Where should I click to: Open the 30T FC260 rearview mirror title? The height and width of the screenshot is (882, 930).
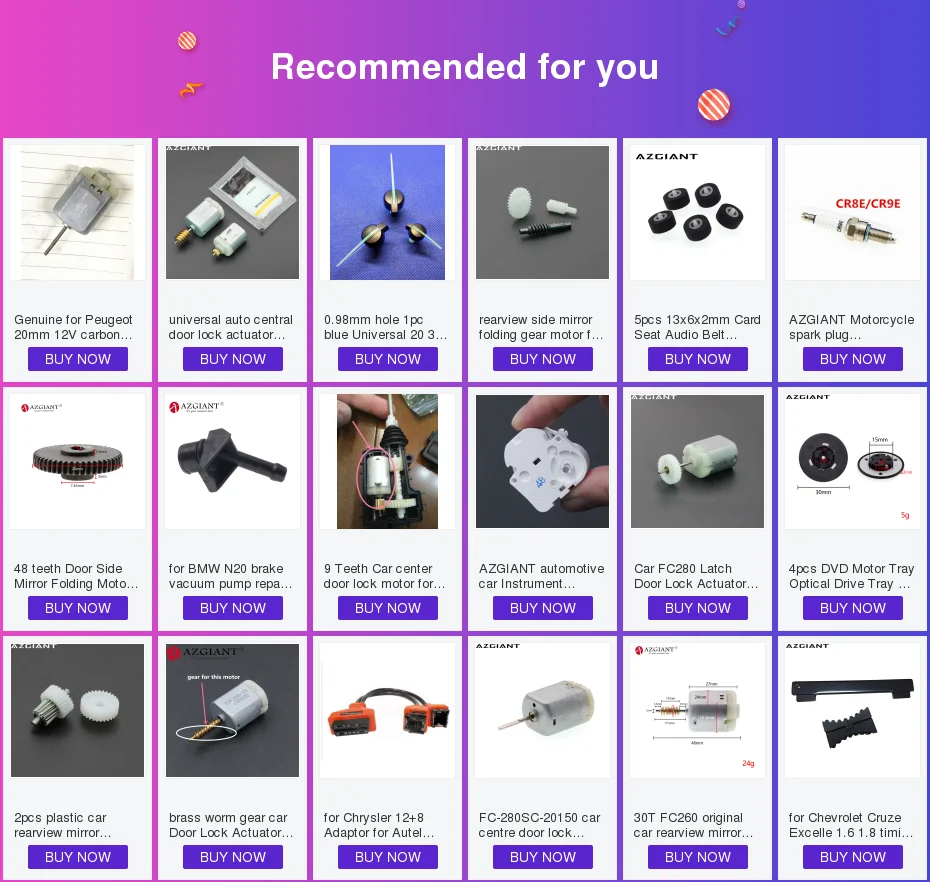coord(693,825)
